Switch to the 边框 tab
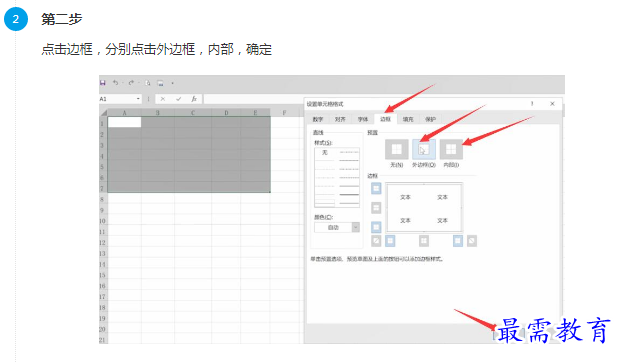 385,119
